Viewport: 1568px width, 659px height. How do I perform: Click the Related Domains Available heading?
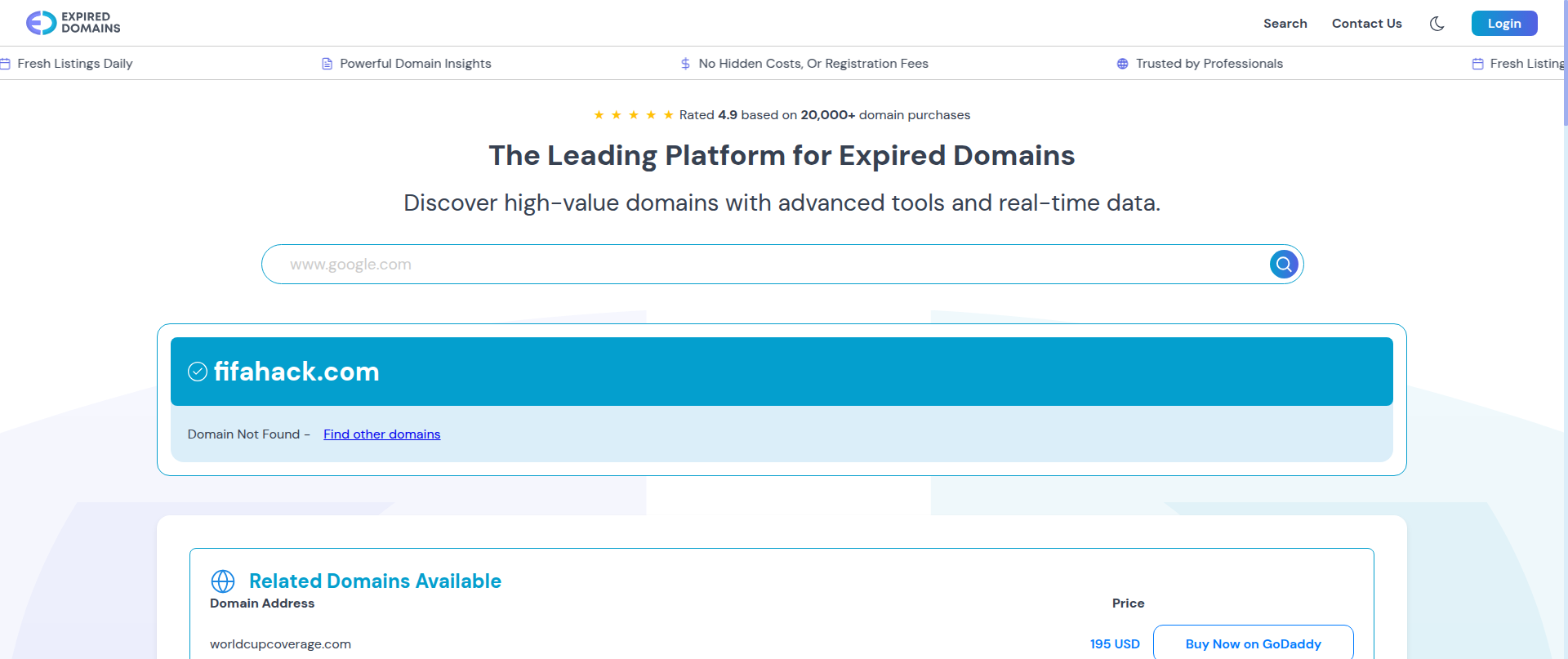click(x=375, y=581)
